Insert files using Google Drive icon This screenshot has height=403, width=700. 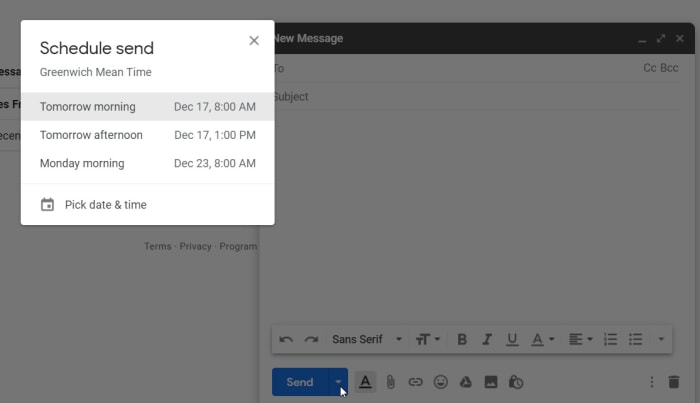(x=466, y=382)
